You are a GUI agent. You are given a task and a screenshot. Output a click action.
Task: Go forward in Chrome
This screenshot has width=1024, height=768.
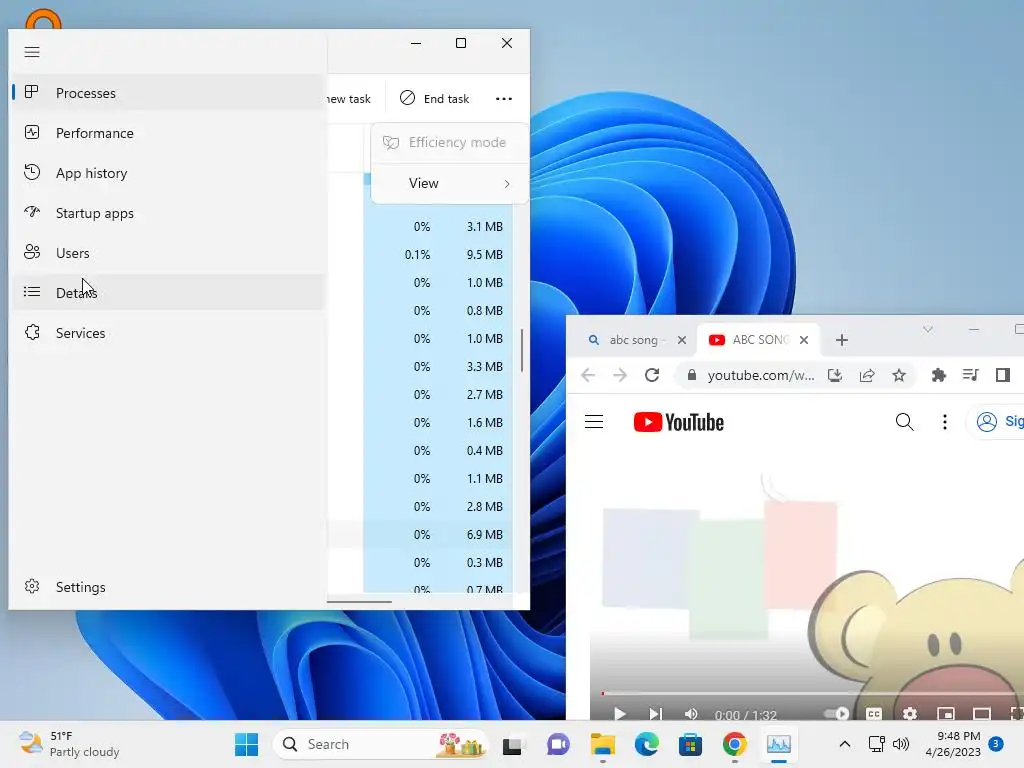620,376
